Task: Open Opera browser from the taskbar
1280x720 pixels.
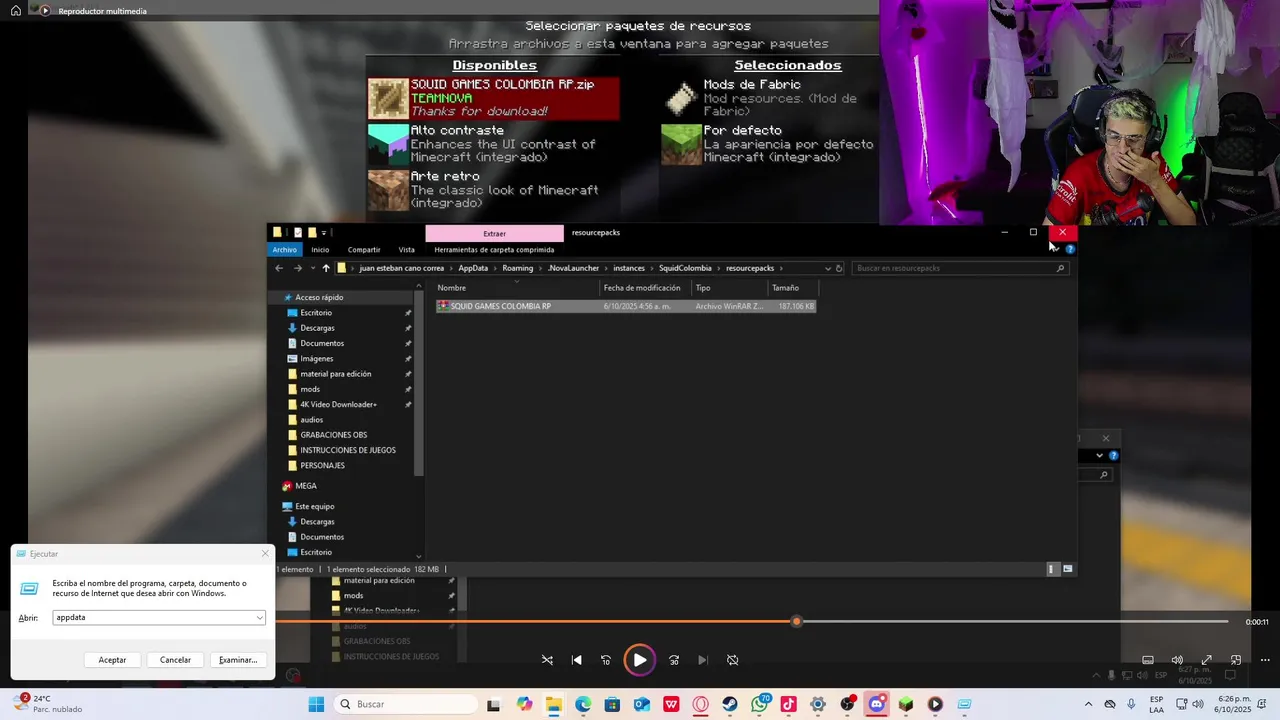Action: pos(700,704)
